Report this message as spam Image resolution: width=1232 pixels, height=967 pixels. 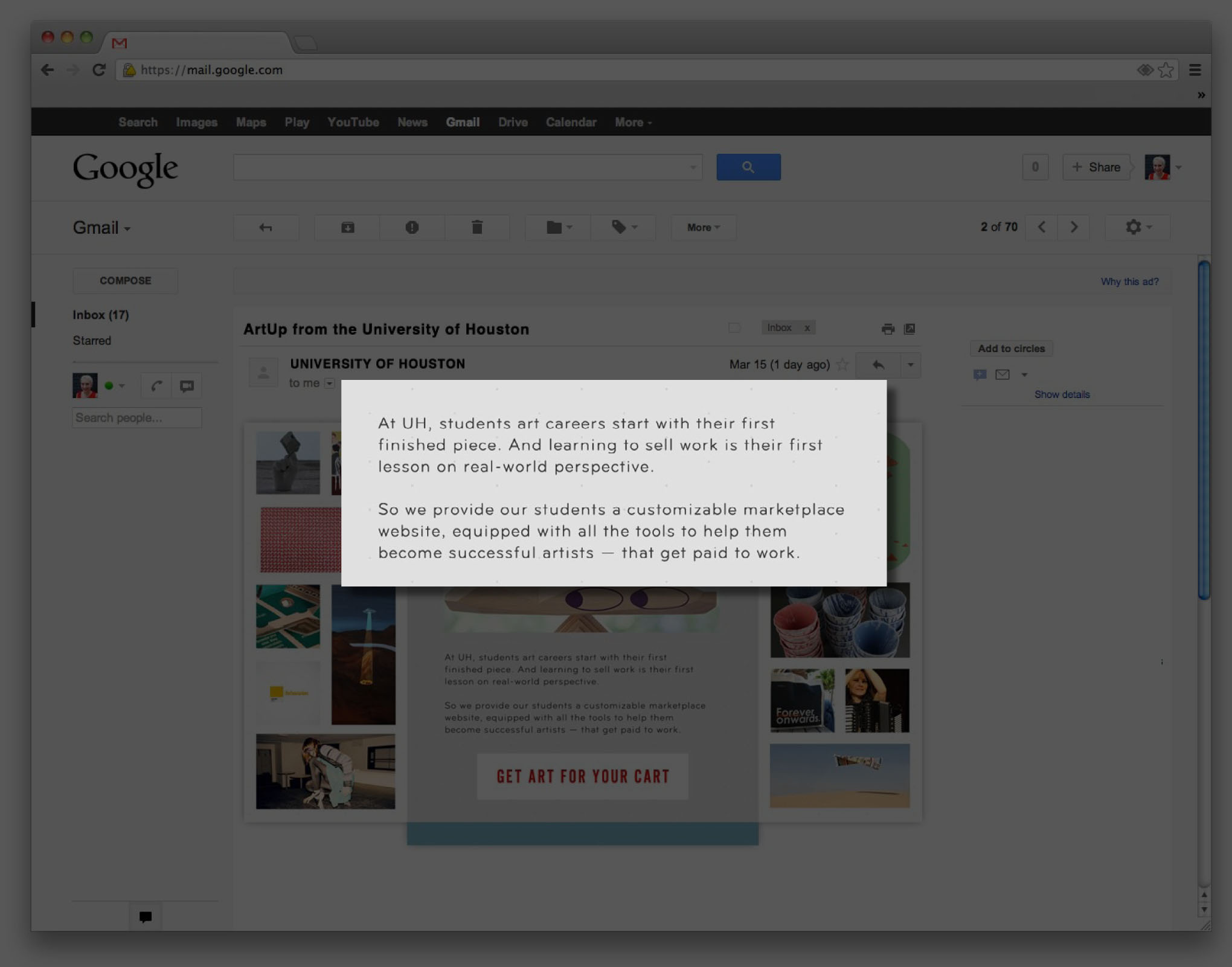pos(412,228)
